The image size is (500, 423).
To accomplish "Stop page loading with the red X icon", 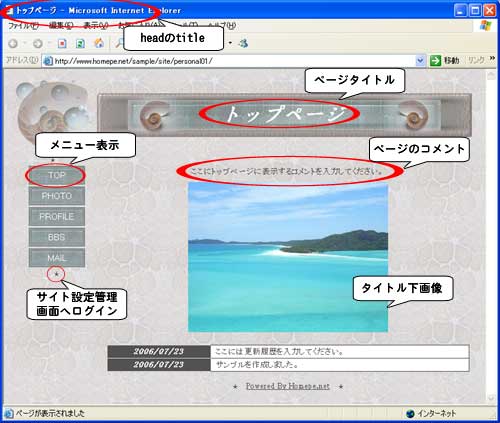I will pyautogui.click(x=62, y=44).
